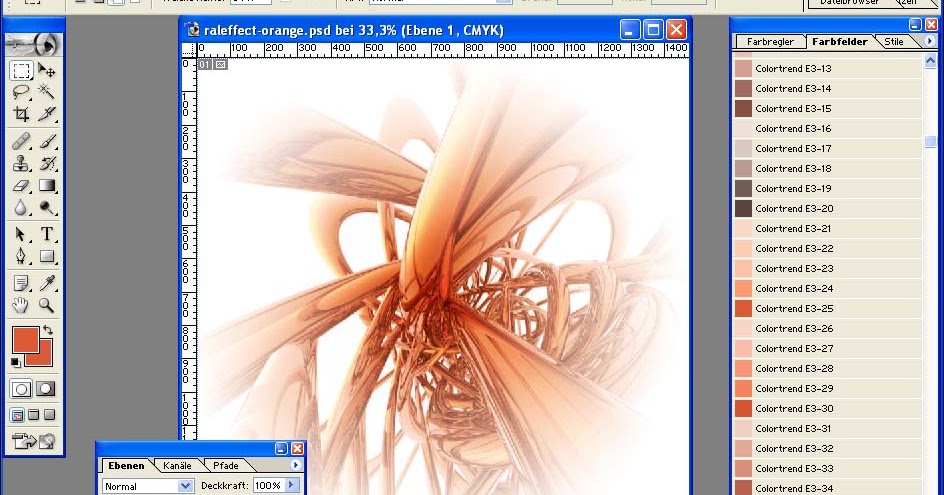This screenshot has height=495, width=944.
Task: Pick the Colortrend E3-15 swatch
Action: [x=744, y=108]
